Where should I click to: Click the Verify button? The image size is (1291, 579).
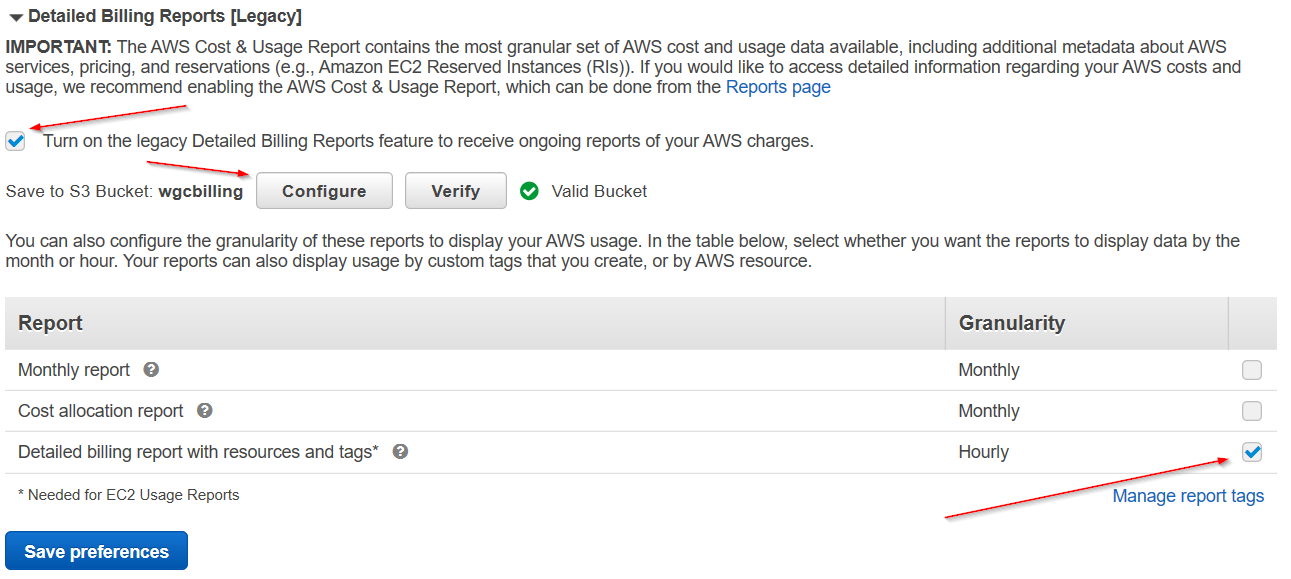[455, 191]
